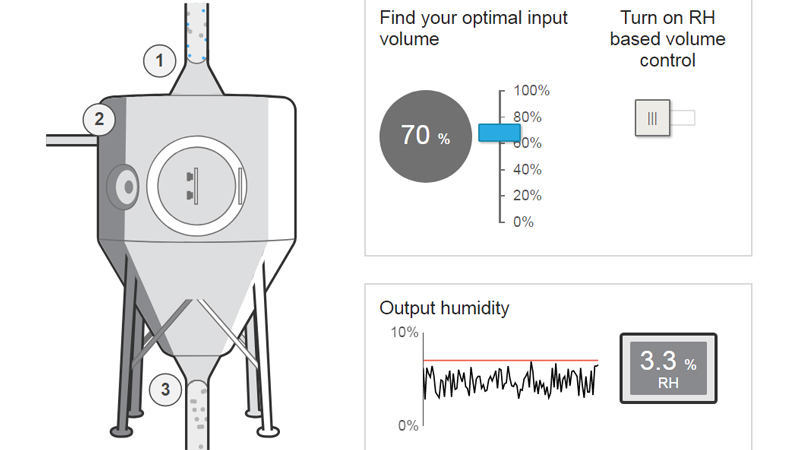Click the output humidity graph line
This screenshot has height=450, width=800.
pos(510,381)
